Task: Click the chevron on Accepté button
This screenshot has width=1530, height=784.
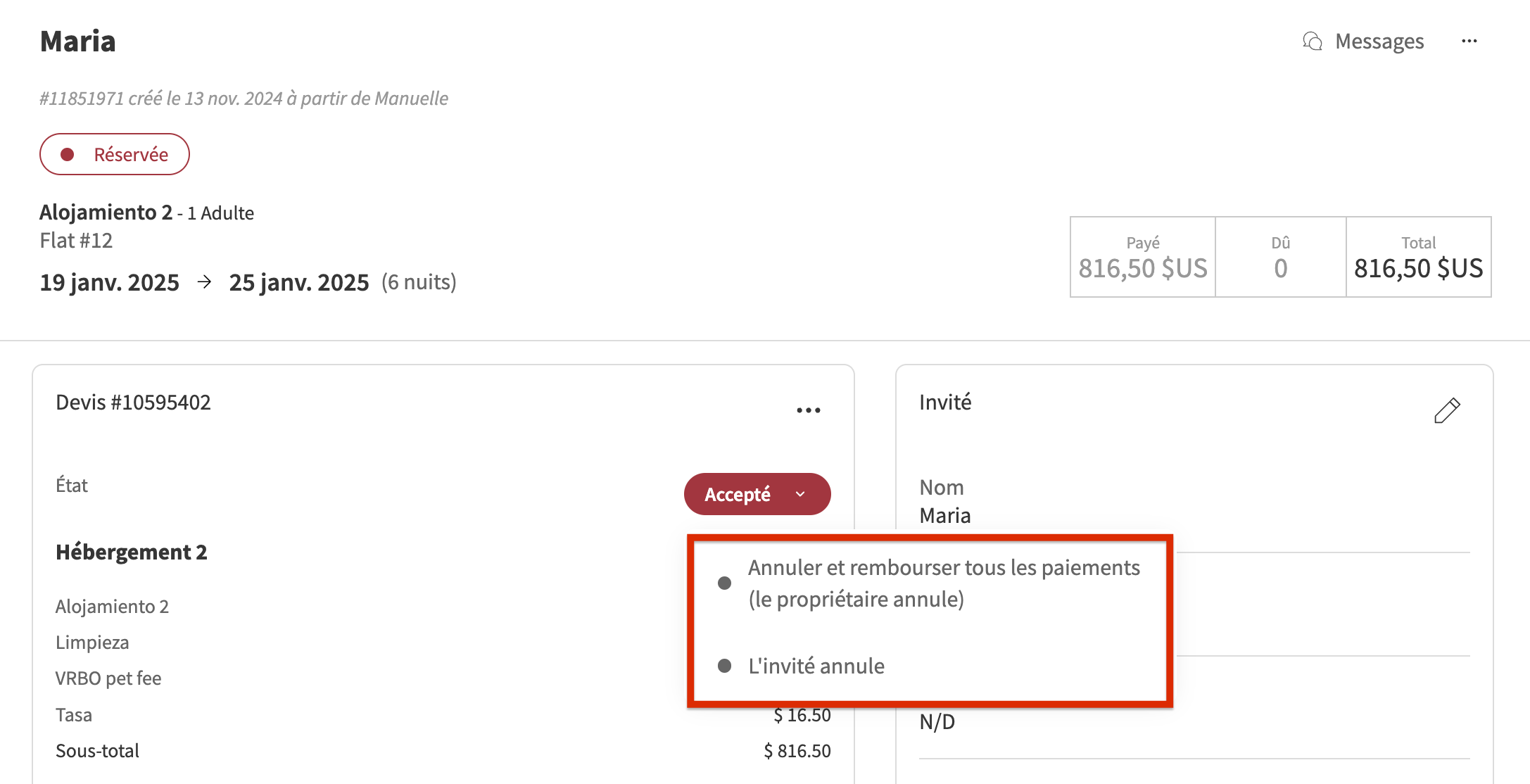Action: (800, 494)
